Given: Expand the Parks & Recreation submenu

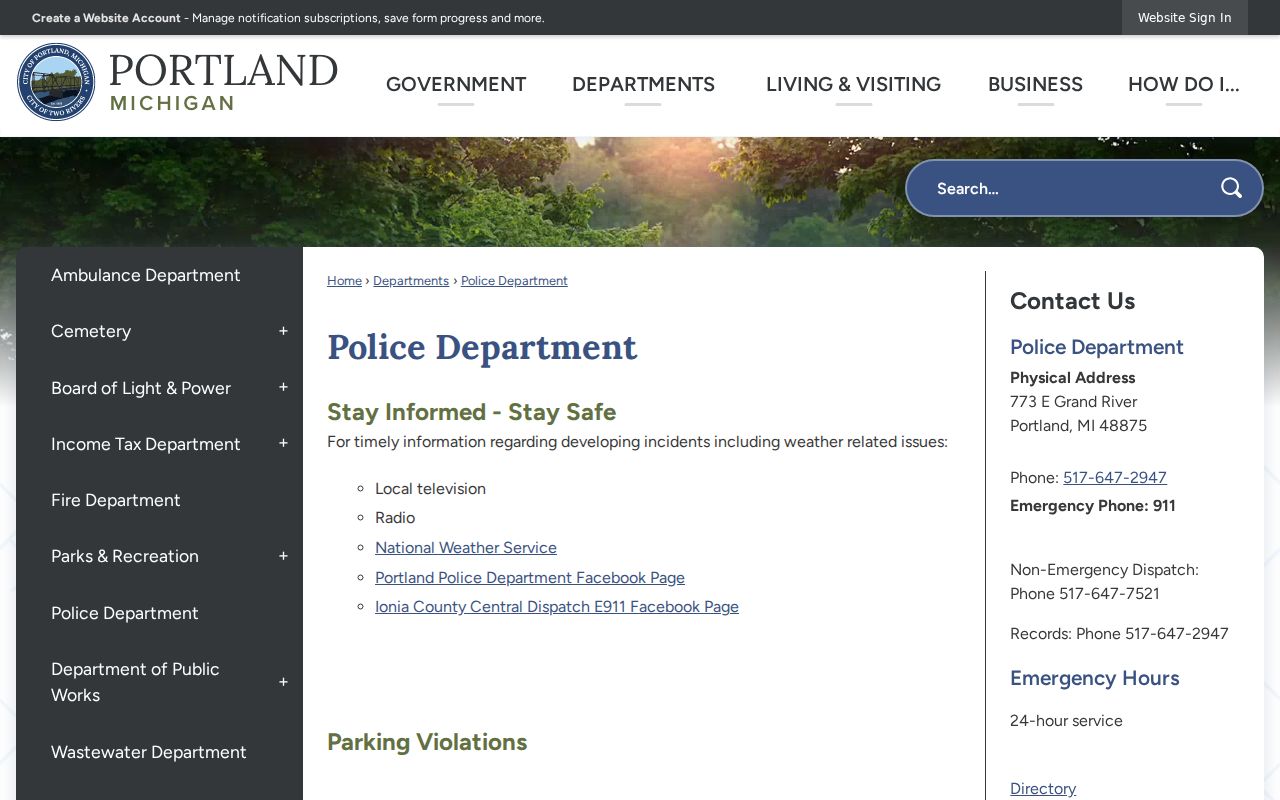Looking at the screenshot, I should click(x=283, y=556).
